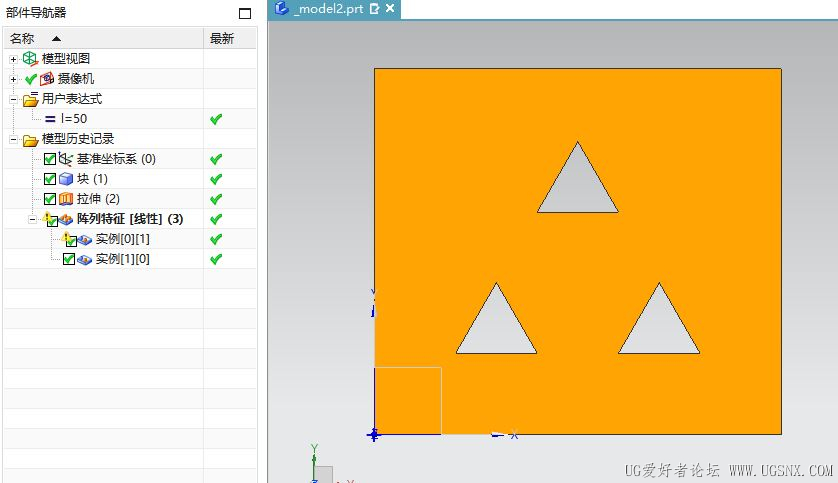Click the Instance[1][0] feature icon

84,260
